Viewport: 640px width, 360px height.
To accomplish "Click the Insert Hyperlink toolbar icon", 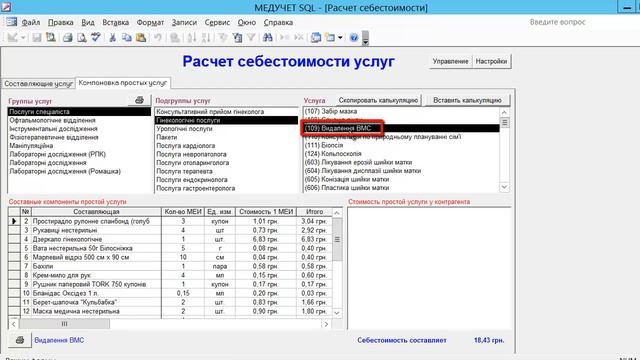I will click(x=175, y=38).
